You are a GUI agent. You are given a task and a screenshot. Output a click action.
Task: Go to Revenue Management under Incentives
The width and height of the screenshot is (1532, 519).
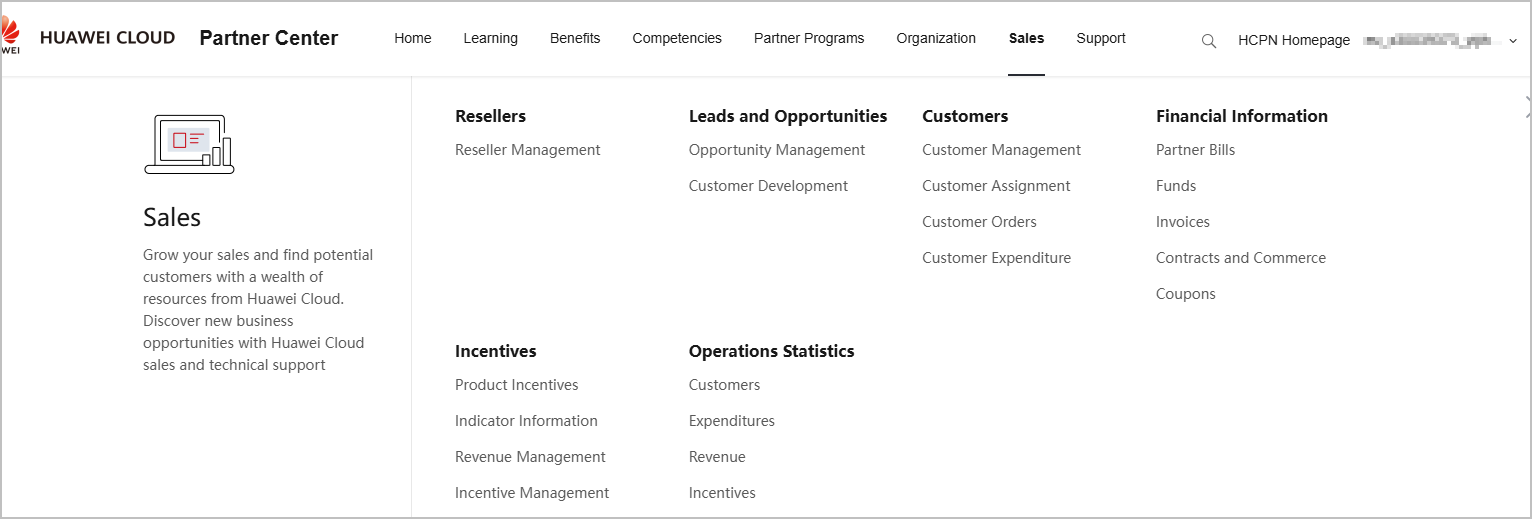pyautogui.click(x=530, y=457)
